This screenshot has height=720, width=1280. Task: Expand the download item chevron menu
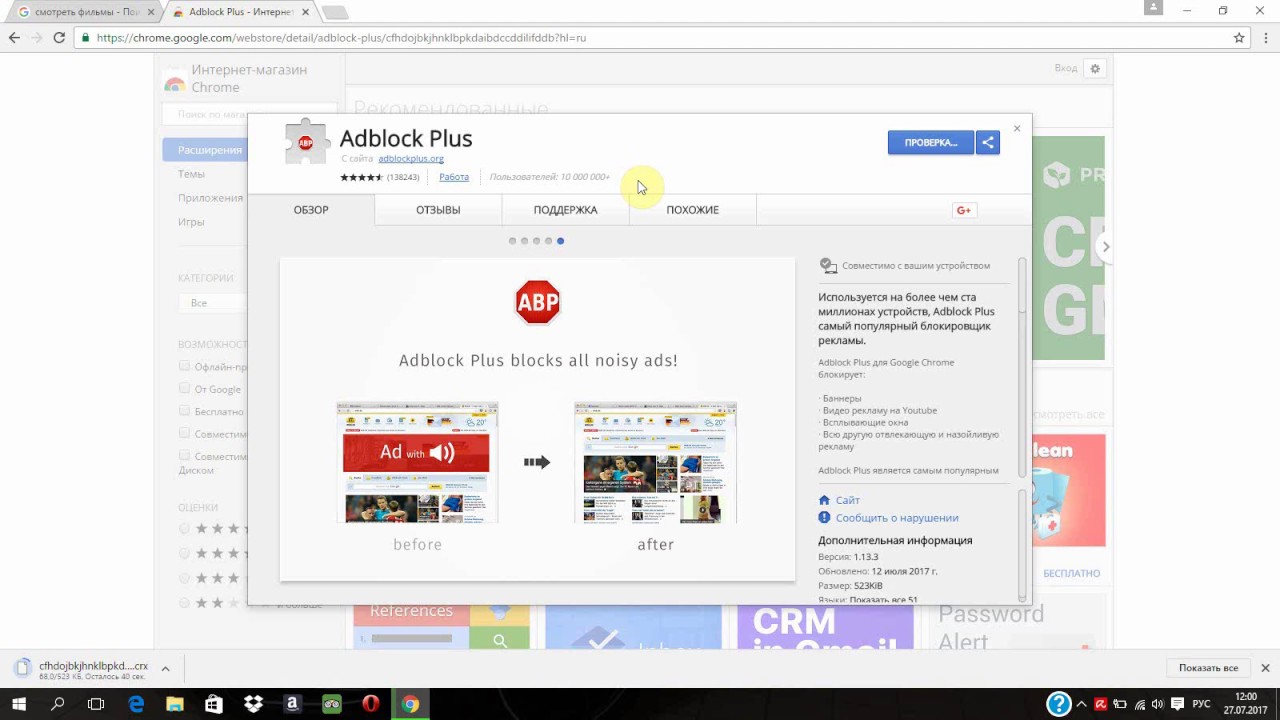(x=165, y=669)
